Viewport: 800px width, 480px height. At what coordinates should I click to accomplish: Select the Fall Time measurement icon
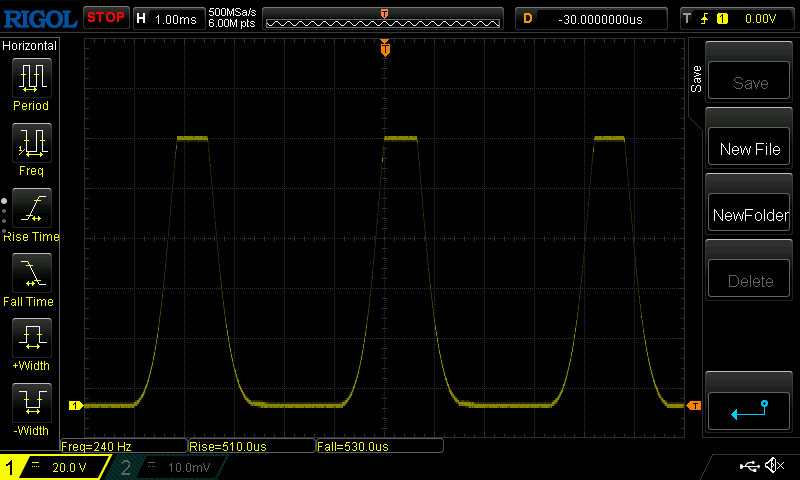pyautogui.click(x=32, y=273)
